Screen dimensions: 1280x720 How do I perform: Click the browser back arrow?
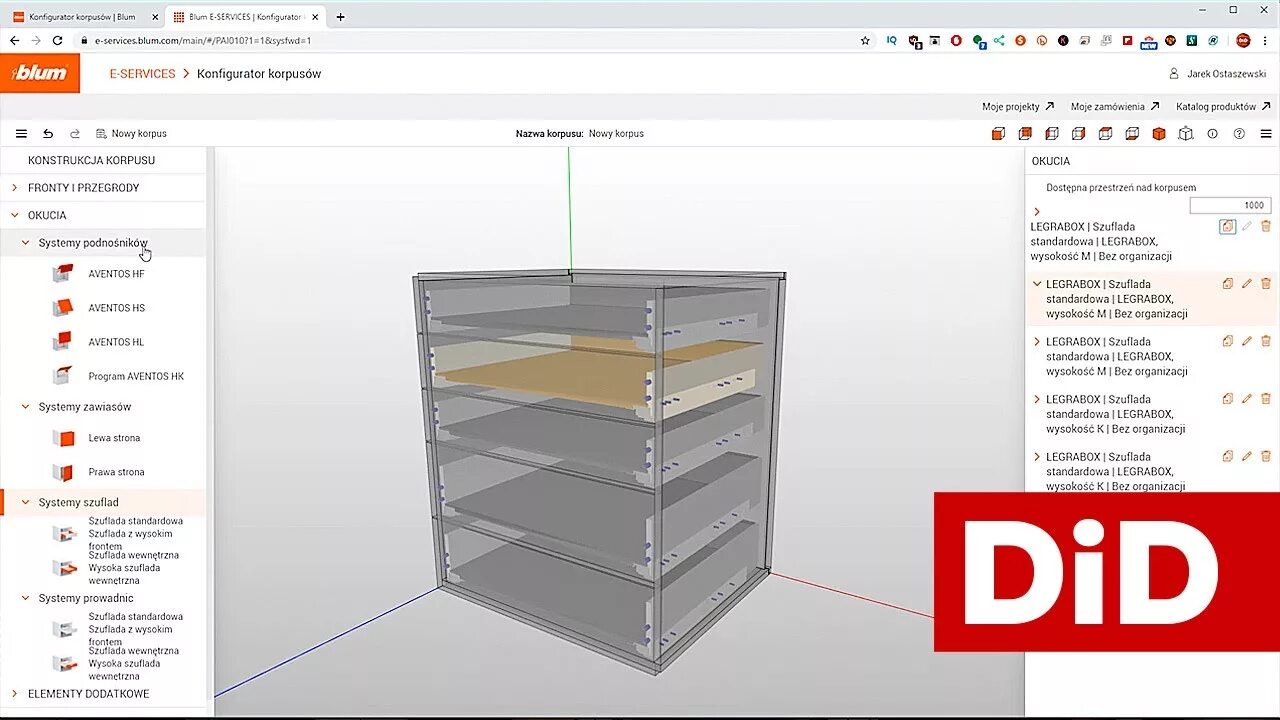[x=14, y=40]
